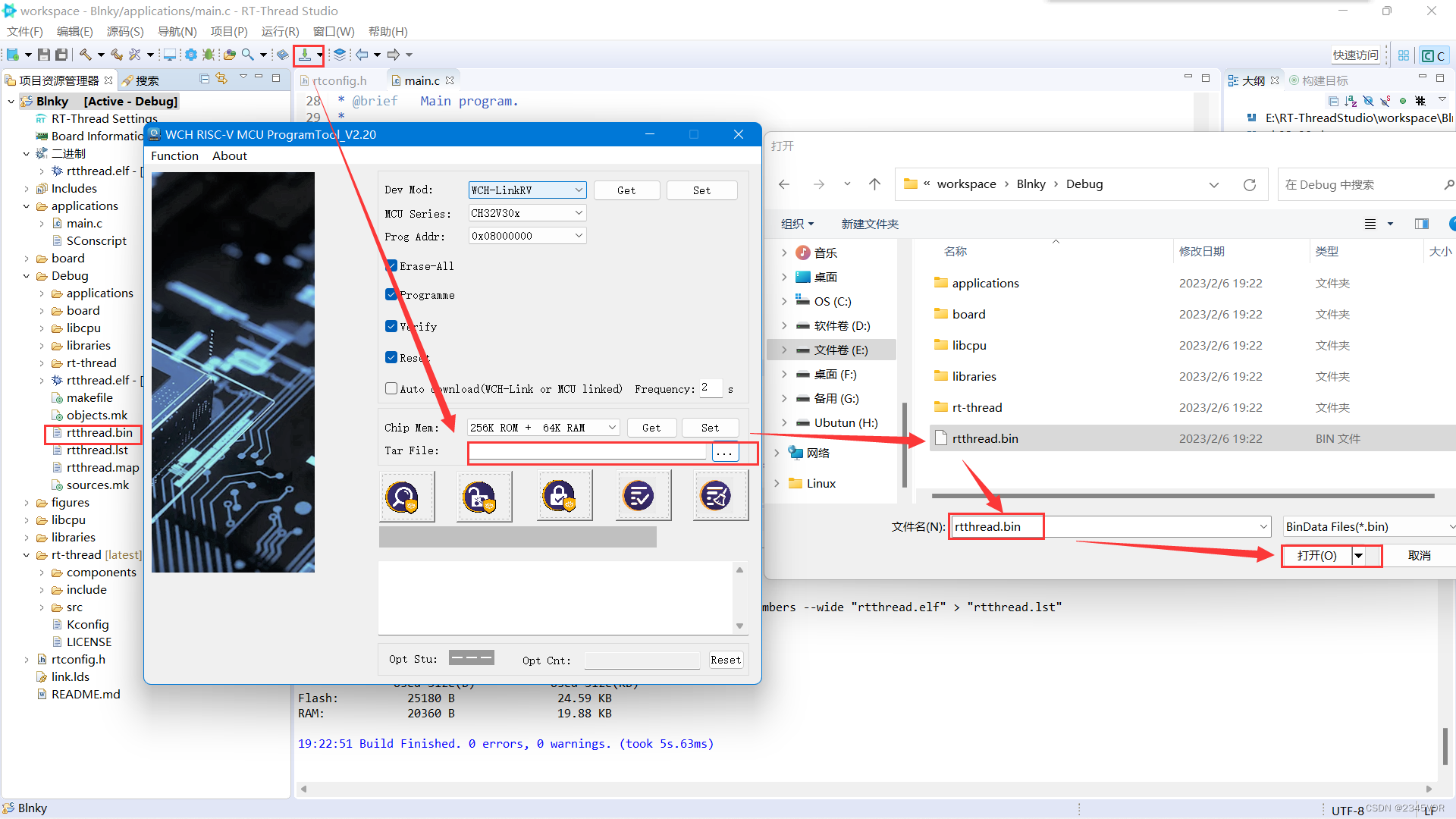1456x819 pixels.
Task: Click the broom clear list icon button
Action: (720, 496)
